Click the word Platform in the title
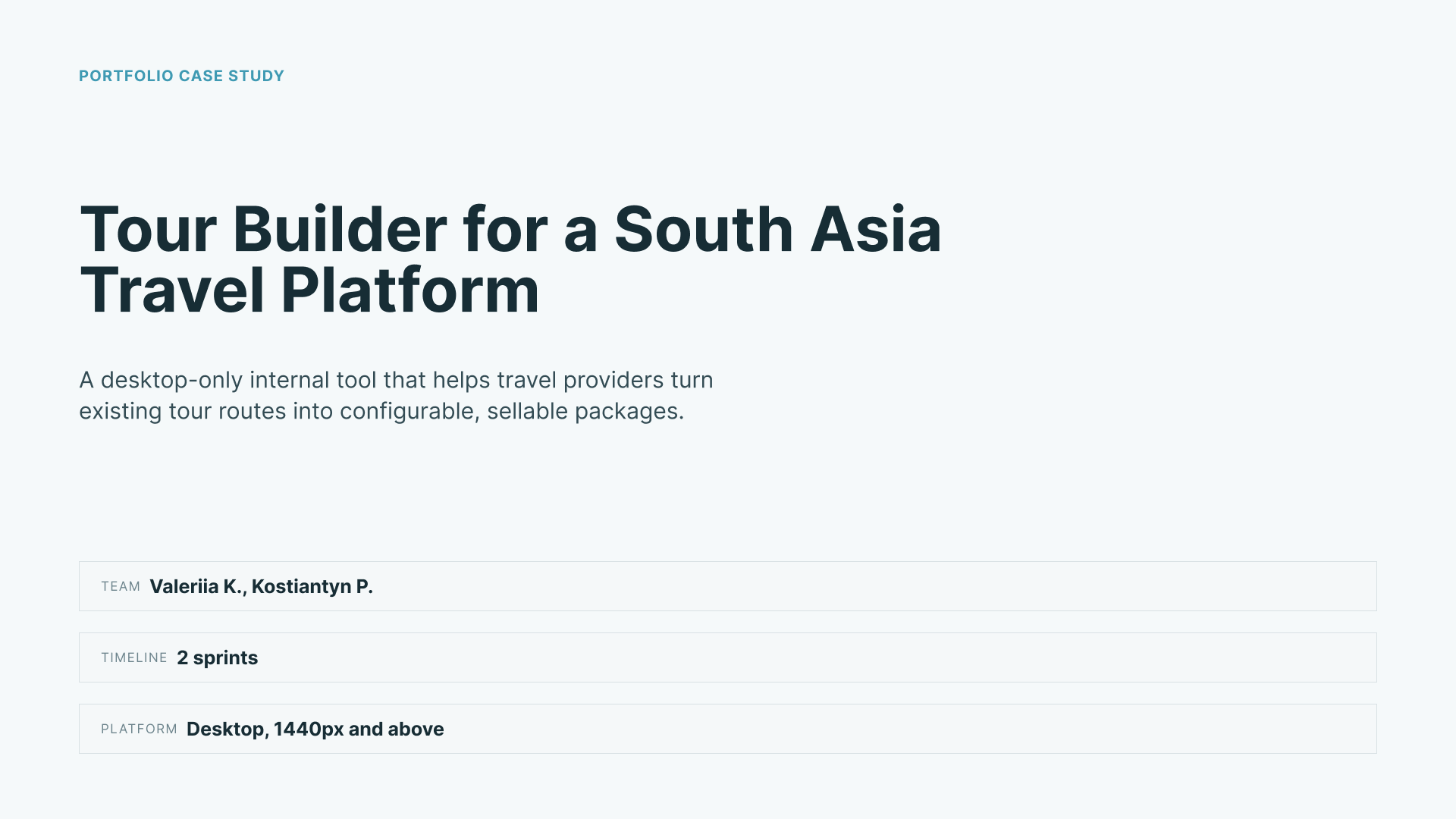 [409, 290]
